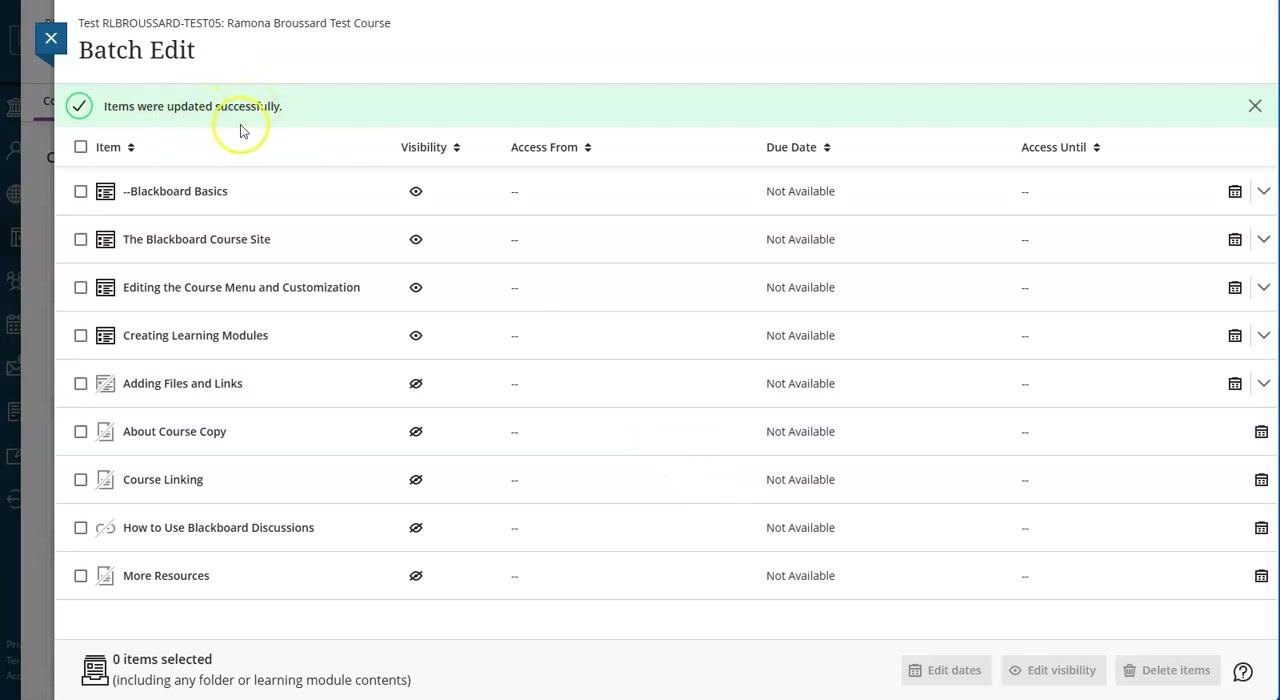Click the Batch Edit heading
Viewport: 1280px width, 700px height.
click(x=137, y=50)
